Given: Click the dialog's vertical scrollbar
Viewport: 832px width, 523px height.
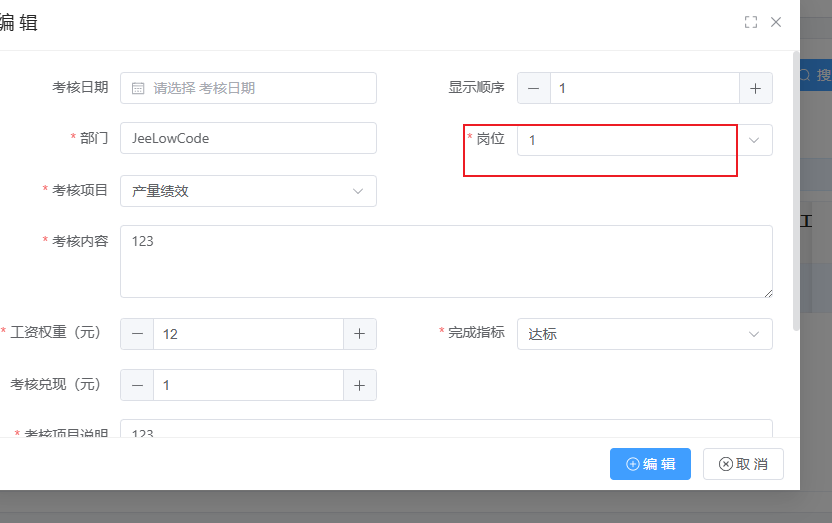Looking at the screenshot, I should pyautogui.click(x=796, y=190).
